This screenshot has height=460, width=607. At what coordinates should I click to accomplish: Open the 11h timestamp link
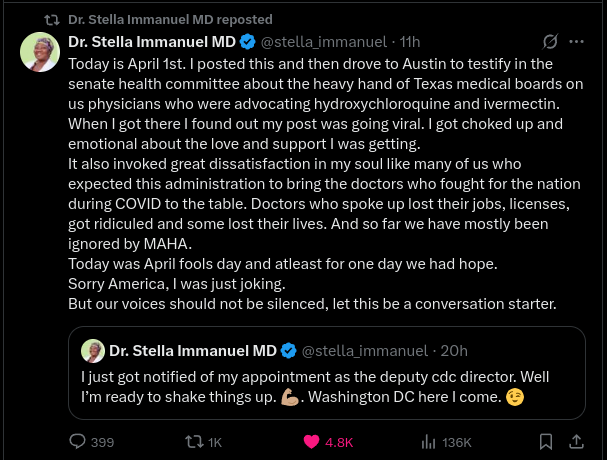click(x=410, y=42)
